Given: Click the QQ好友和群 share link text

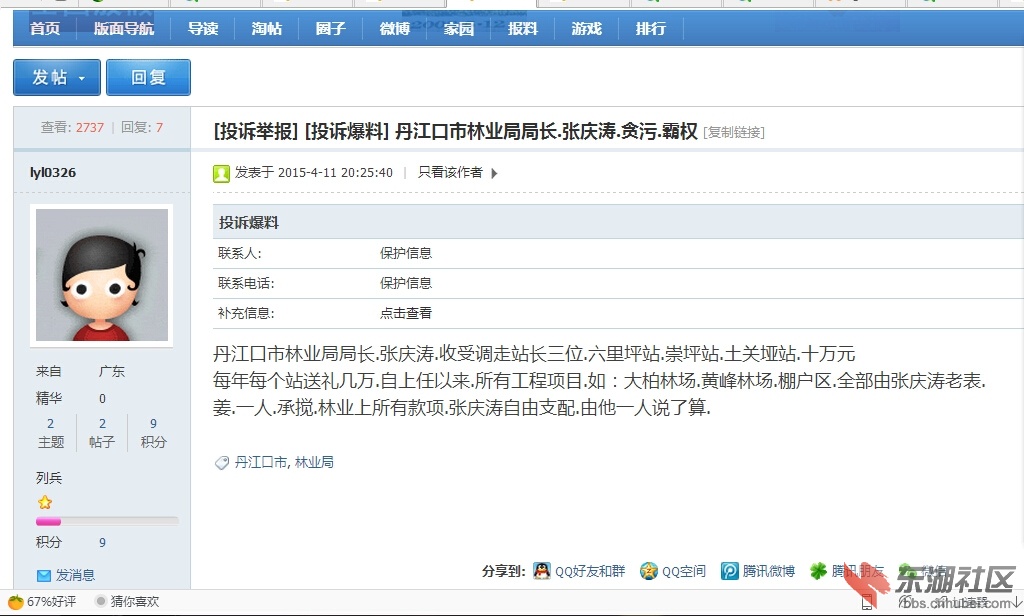Looking at the screenshot, I should 590,572.
